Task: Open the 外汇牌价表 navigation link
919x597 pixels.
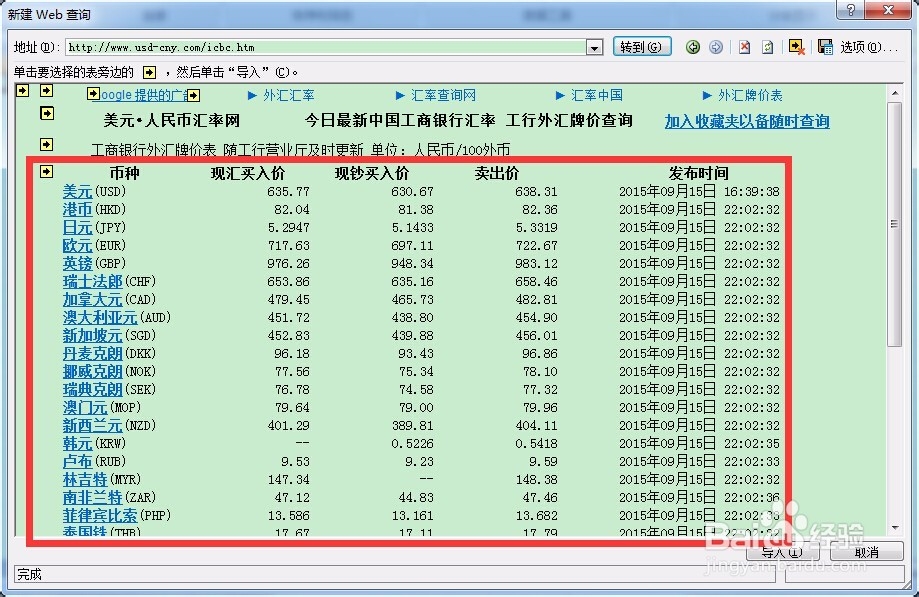Action: (x=750, y=95)
